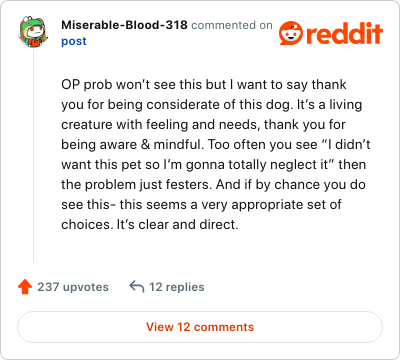This screenshot has width=400, height=360.
Task: Open Miserable-Blood-318's avatar image
Action: 33,32
